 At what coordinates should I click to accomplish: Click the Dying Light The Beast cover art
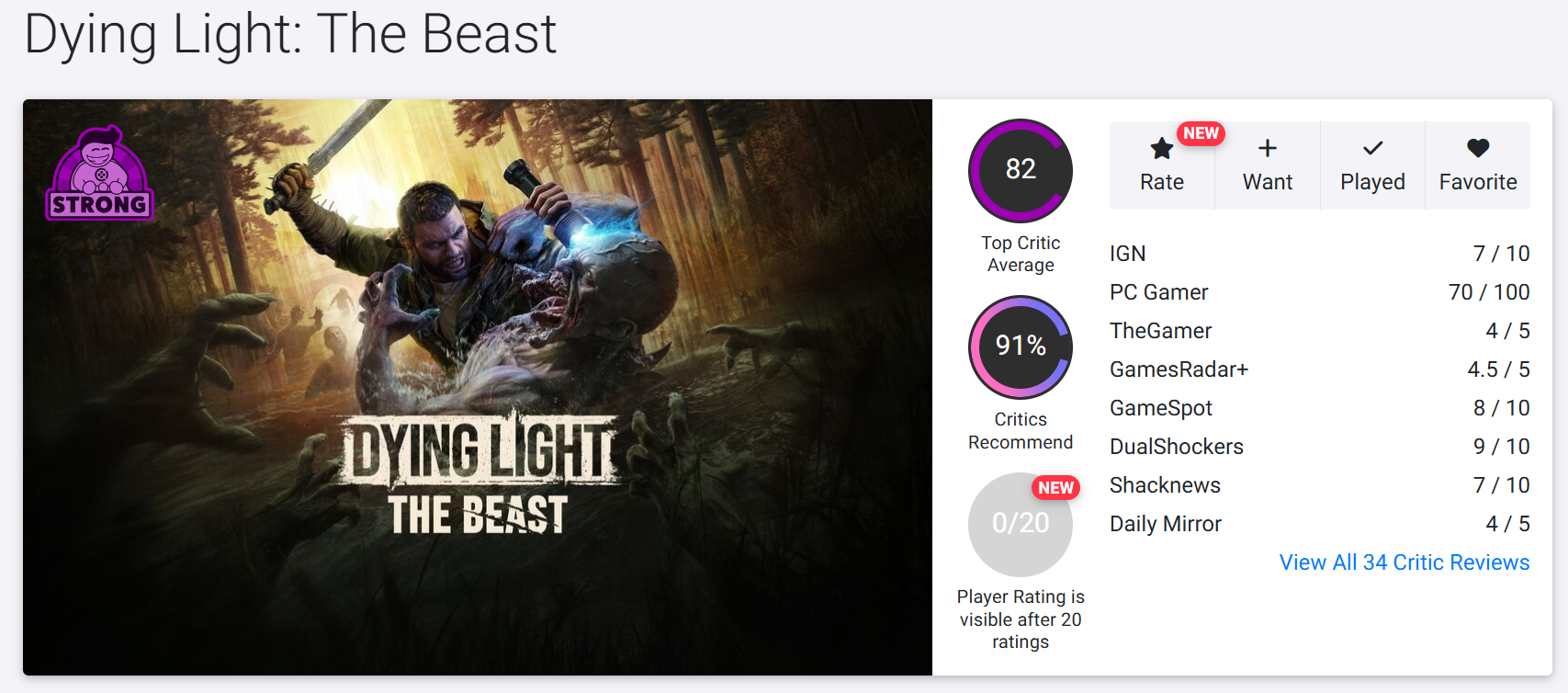(x=478, y=387)
